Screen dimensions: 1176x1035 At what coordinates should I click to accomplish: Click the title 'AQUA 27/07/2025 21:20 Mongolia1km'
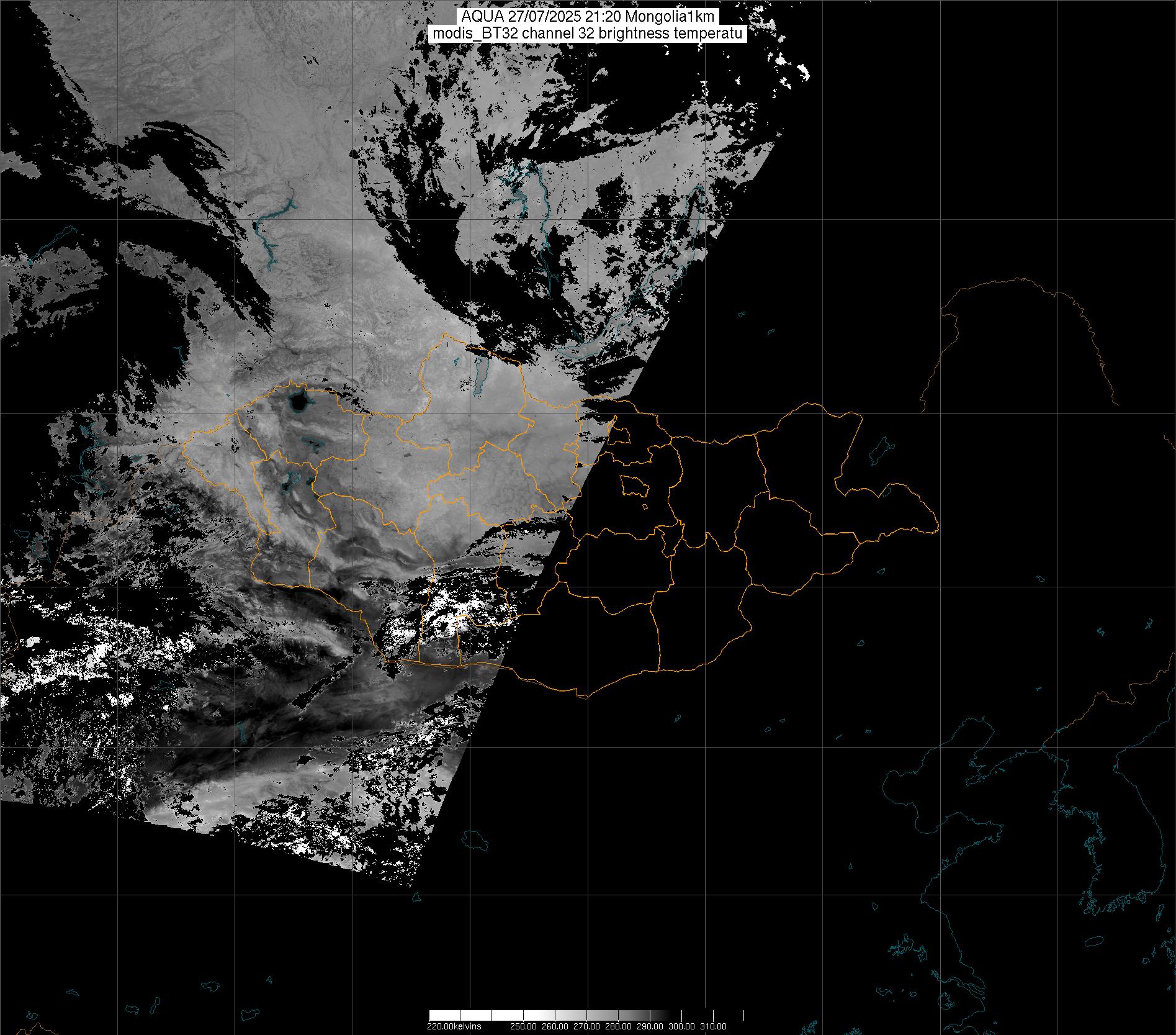click(x=588, y=17)
